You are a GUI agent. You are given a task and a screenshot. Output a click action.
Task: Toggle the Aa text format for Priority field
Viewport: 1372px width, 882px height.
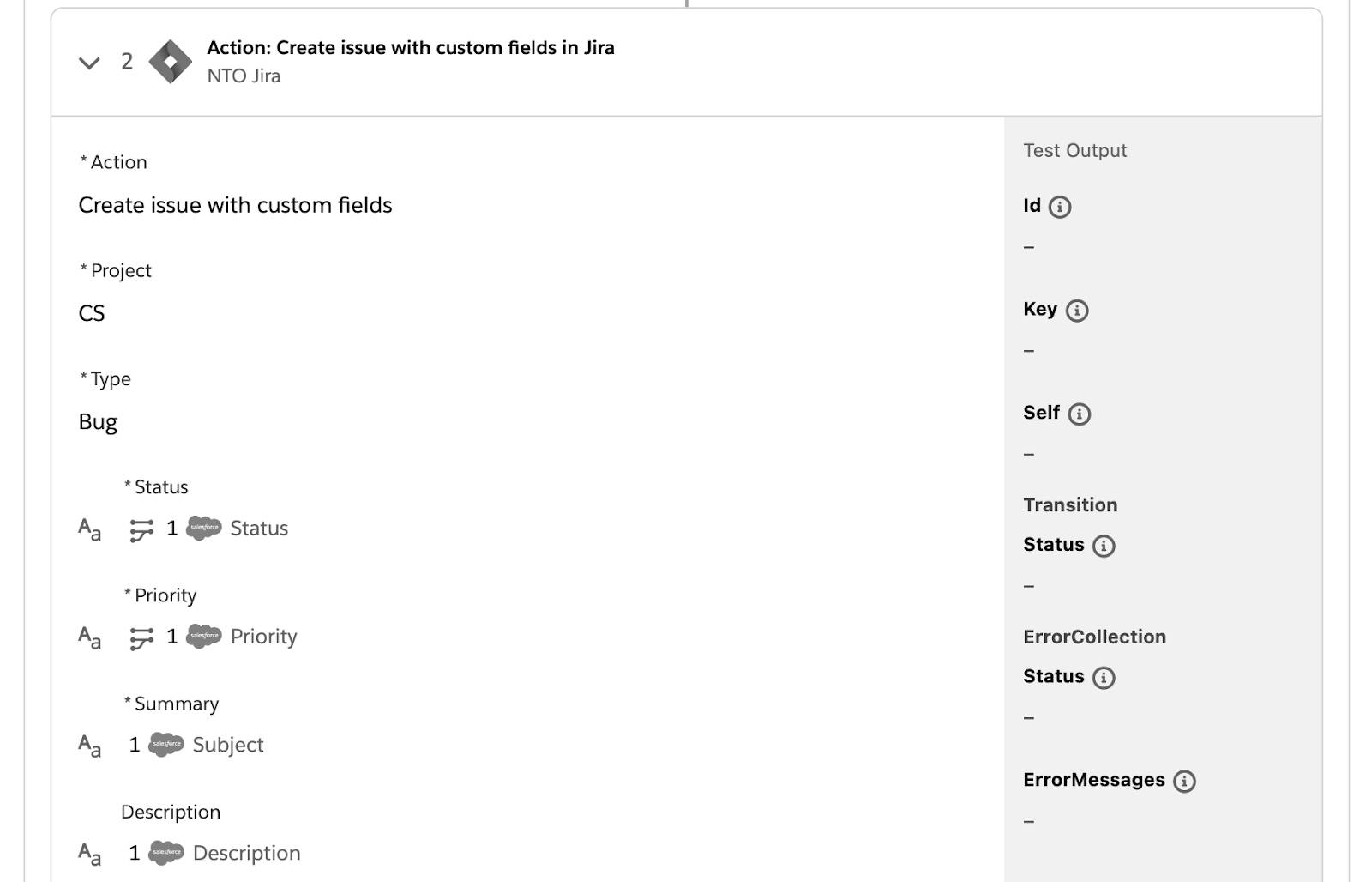coord(90,637)
